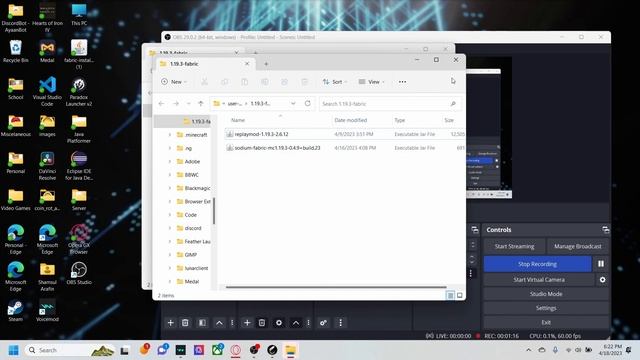
Task: Show hidden system tray icons chevron
Action: tap(529, 350)
